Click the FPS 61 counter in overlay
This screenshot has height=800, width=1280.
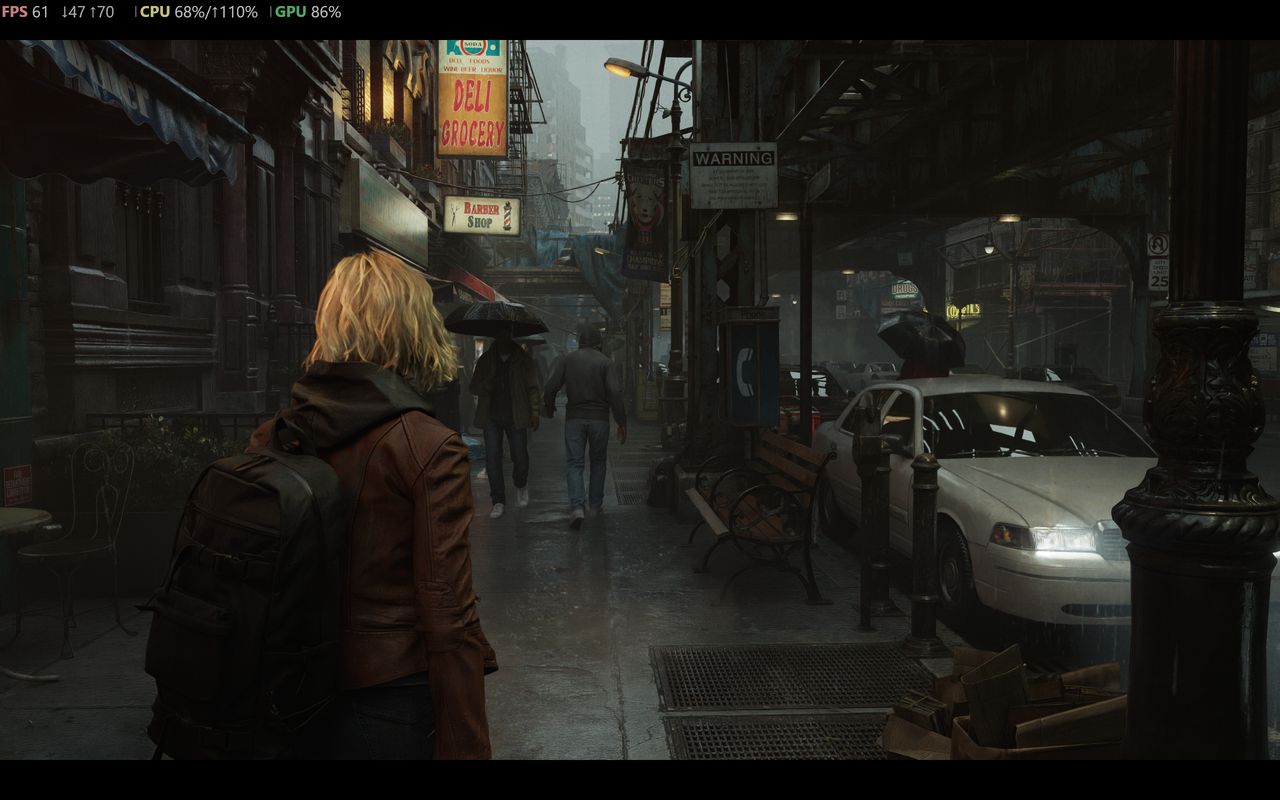coord(25,12)
